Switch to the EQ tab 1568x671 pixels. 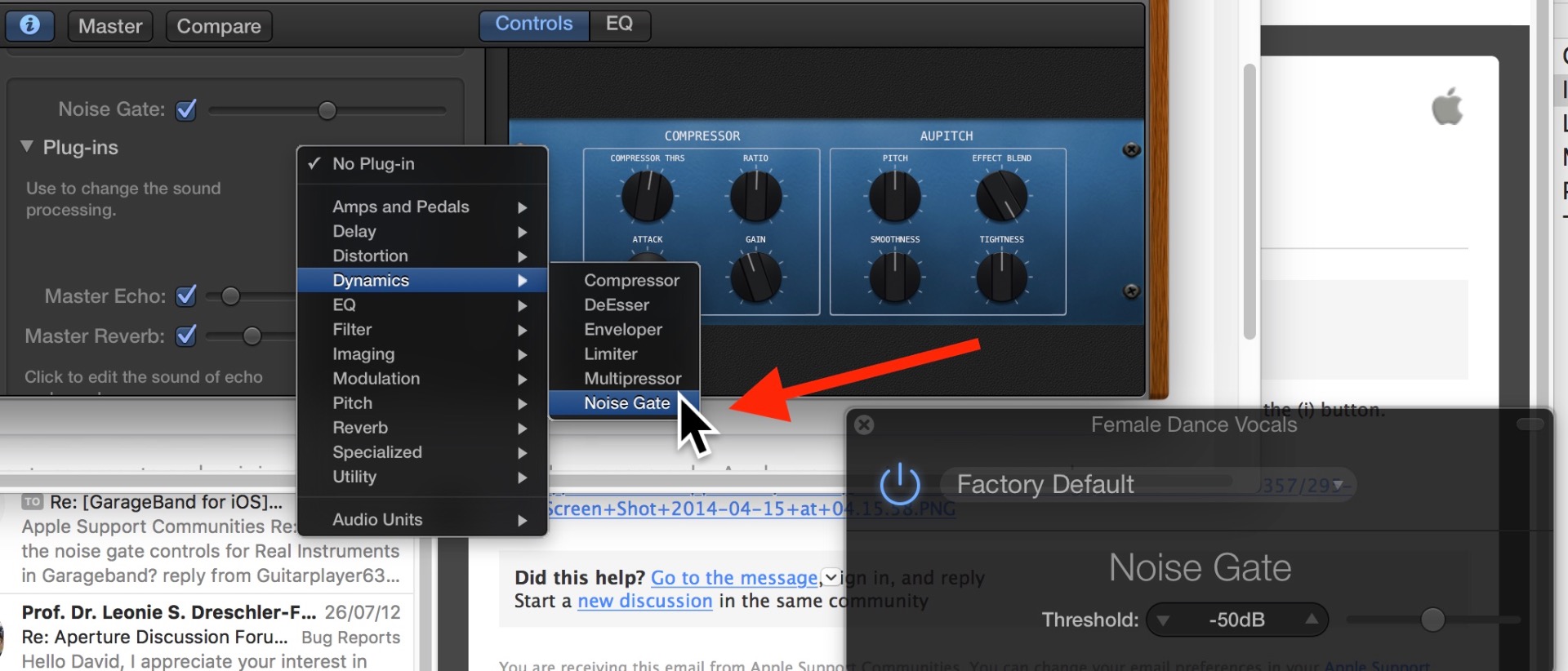point(620,24)
